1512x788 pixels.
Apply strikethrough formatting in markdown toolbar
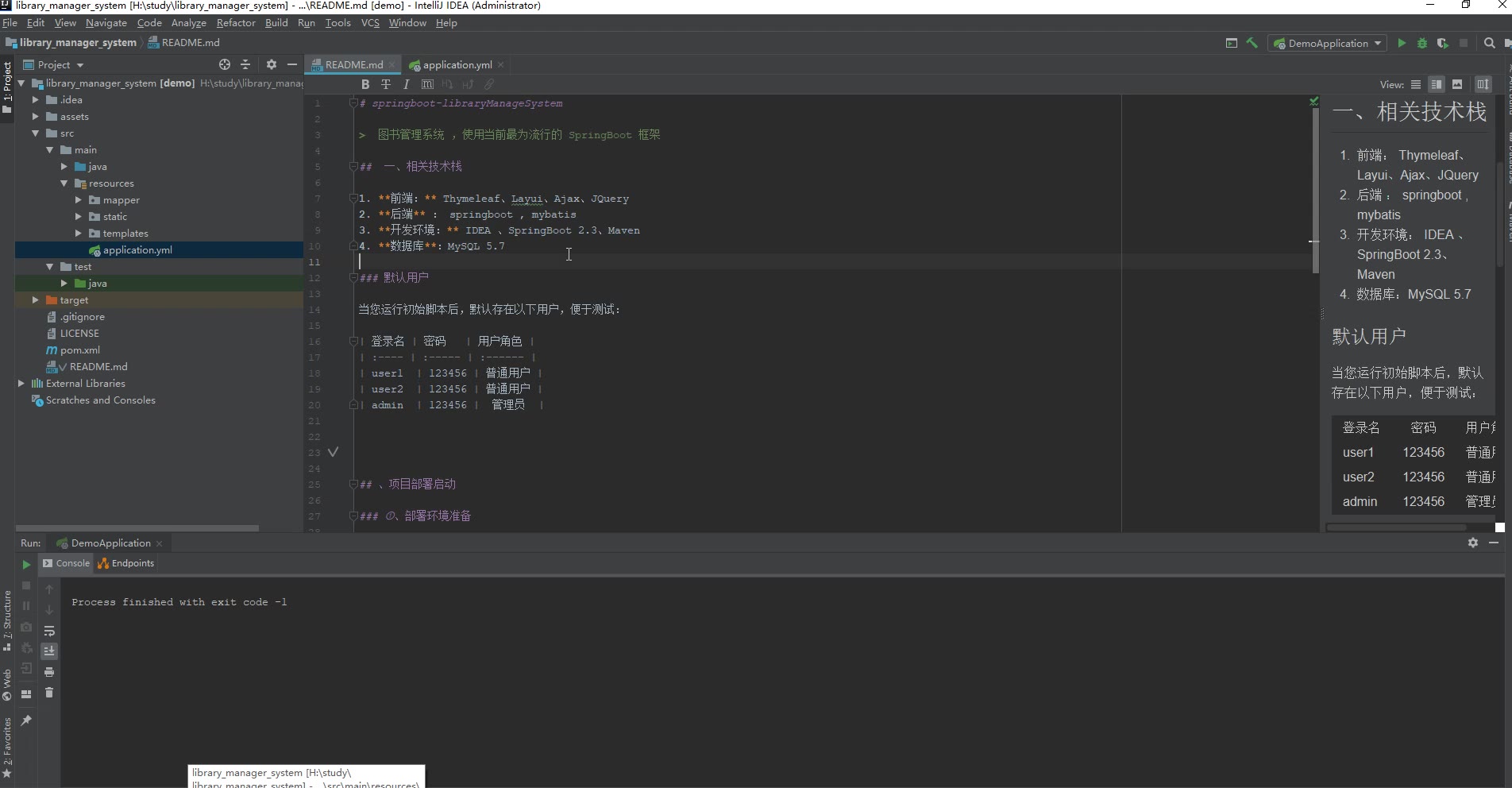(386, 84)
